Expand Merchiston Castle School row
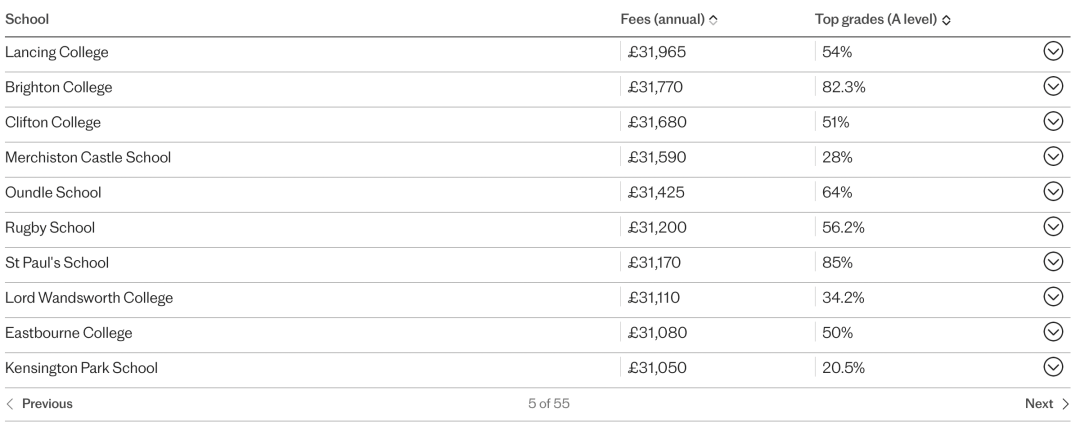The image size is (1080, 431). click(x=1053, y=156)
